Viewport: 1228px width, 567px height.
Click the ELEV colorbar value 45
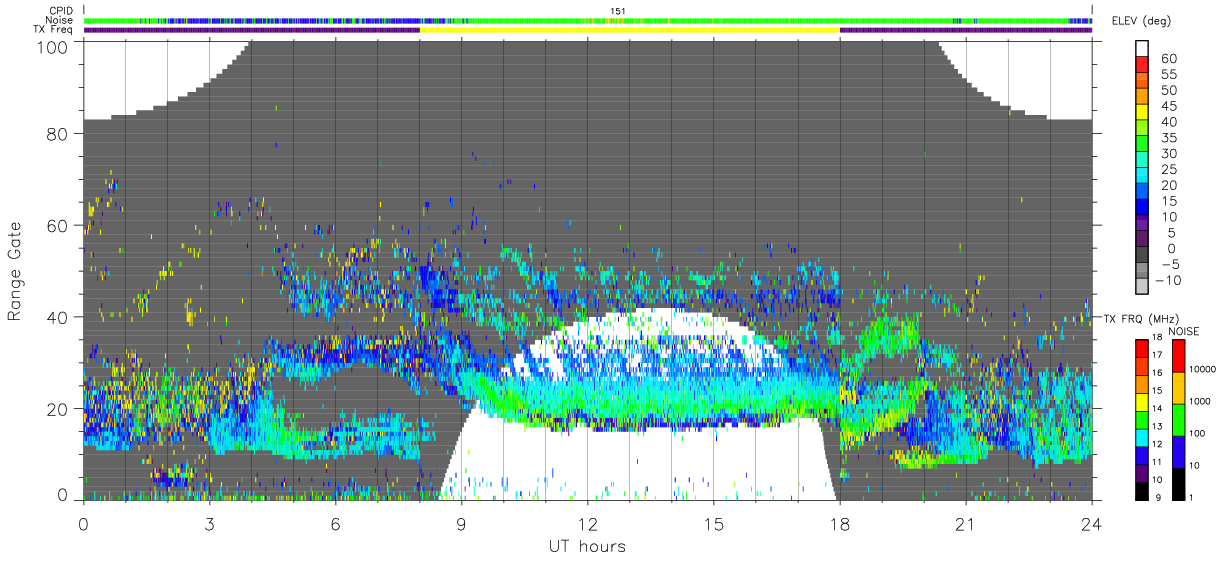pos(1167,106)
